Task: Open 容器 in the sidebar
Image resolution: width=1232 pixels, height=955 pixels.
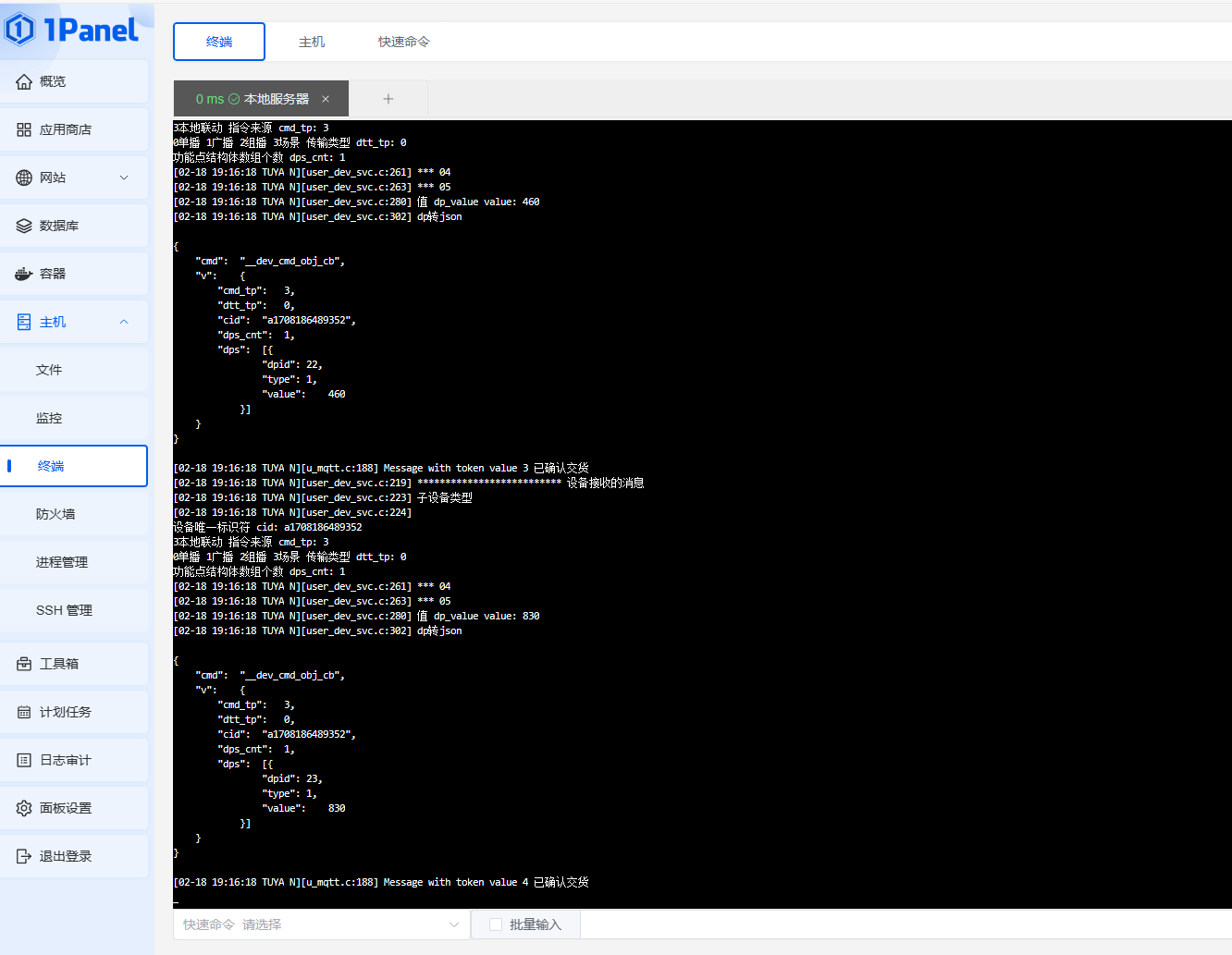Action: 74,274
